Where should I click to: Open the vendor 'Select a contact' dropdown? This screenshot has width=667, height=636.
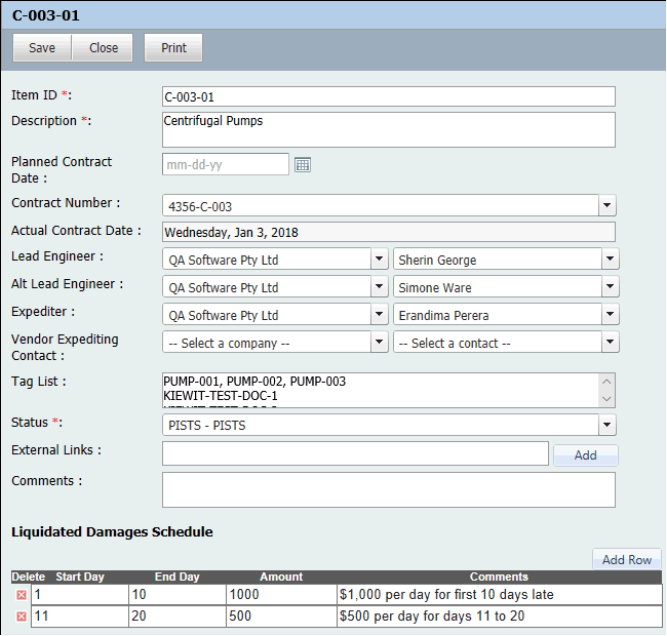point(610,343)
